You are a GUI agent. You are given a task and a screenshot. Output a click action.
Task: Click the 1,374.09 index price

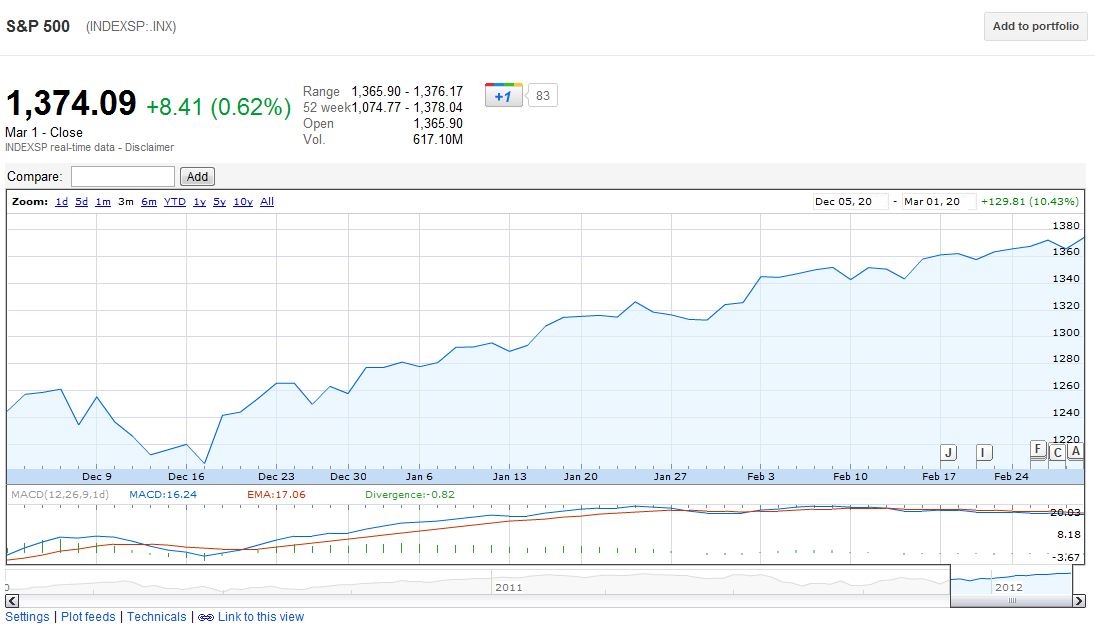(71, 103)
